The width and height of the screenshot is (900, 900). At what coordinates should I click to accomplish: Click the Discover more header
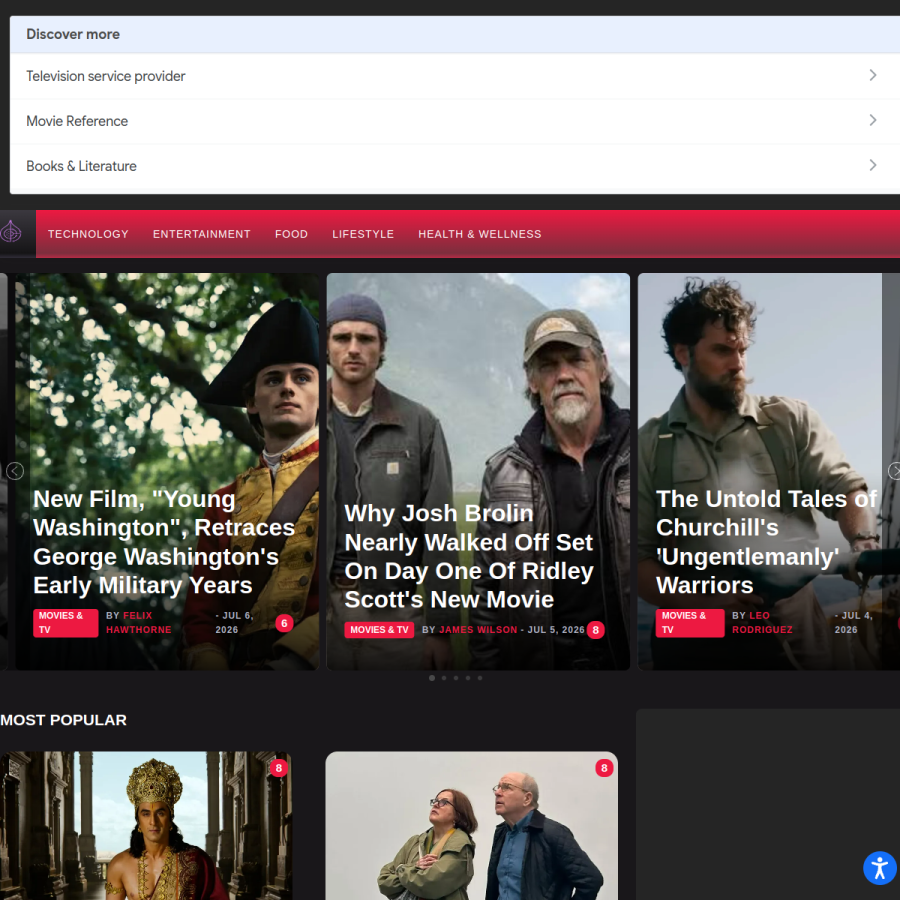[73, 34]
